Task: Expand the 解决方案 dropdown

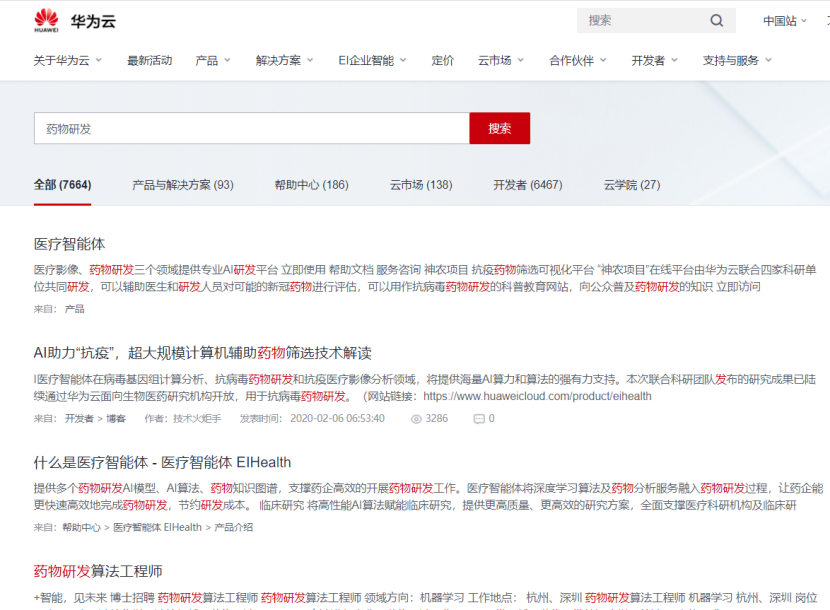Action: tap(284, 60)
